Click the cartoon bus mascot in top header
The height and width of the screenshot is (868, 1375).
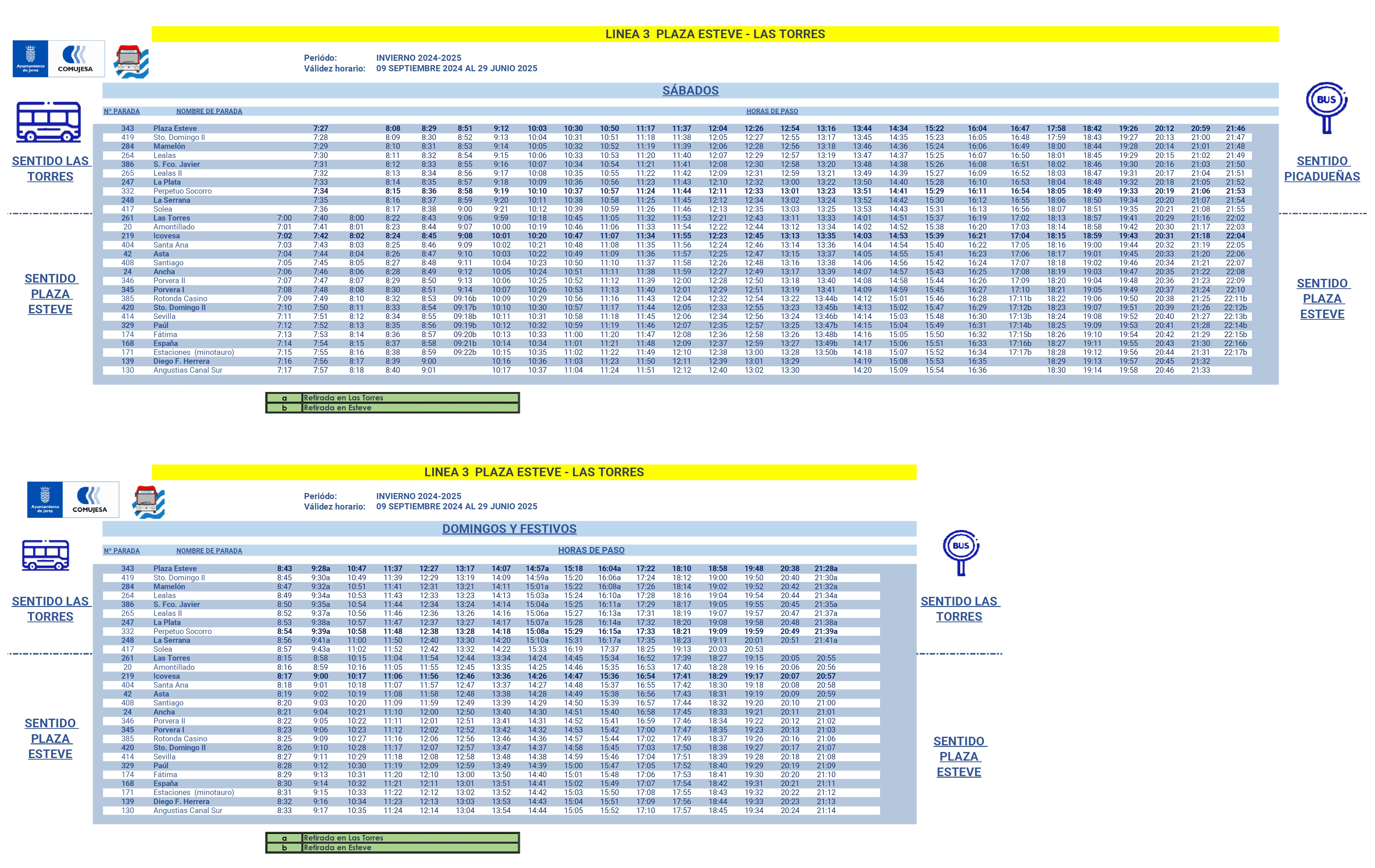(131, 62)
